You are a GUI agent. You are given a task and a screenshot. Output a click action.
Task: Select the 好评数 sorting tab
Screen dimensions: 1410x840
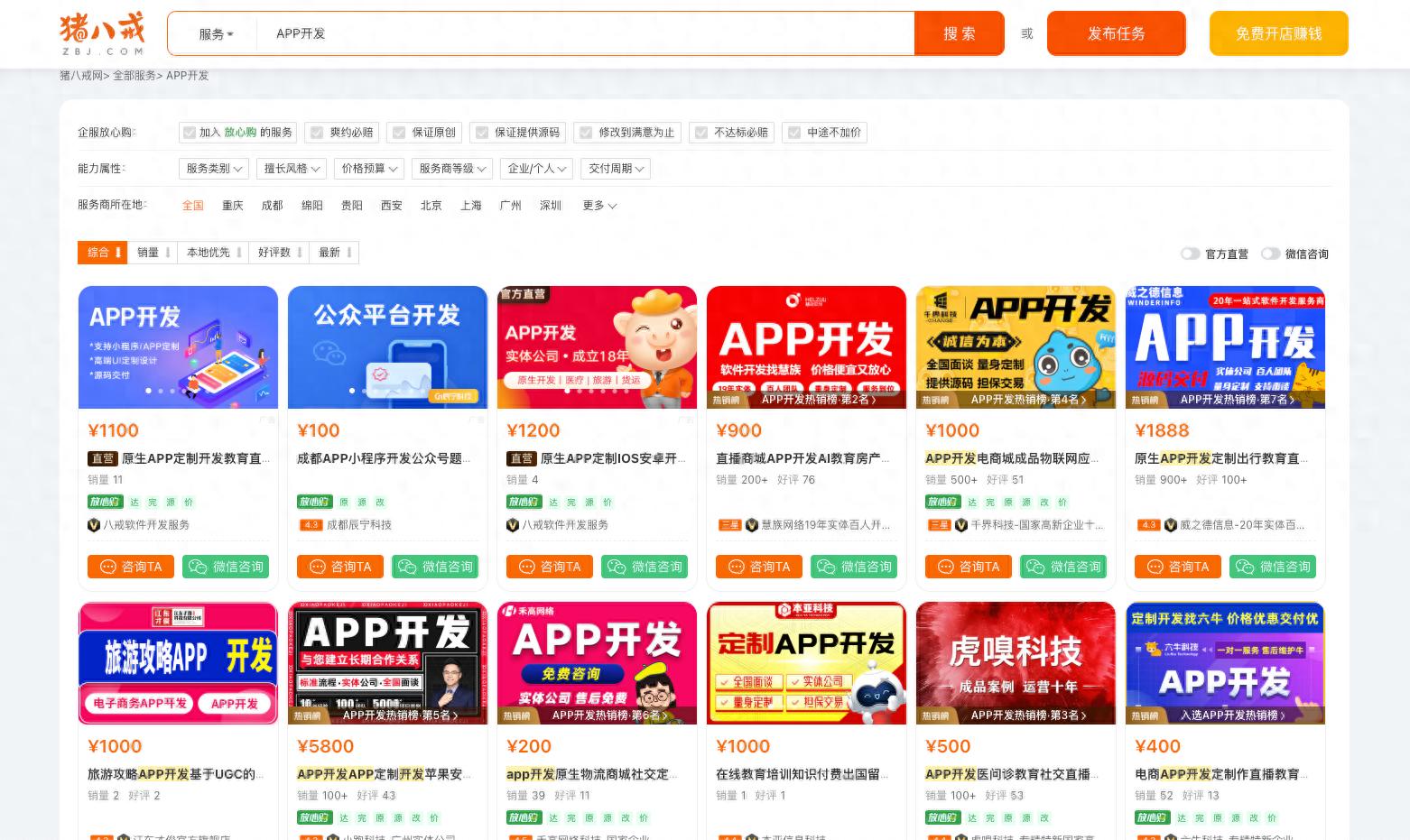point(273,253)
